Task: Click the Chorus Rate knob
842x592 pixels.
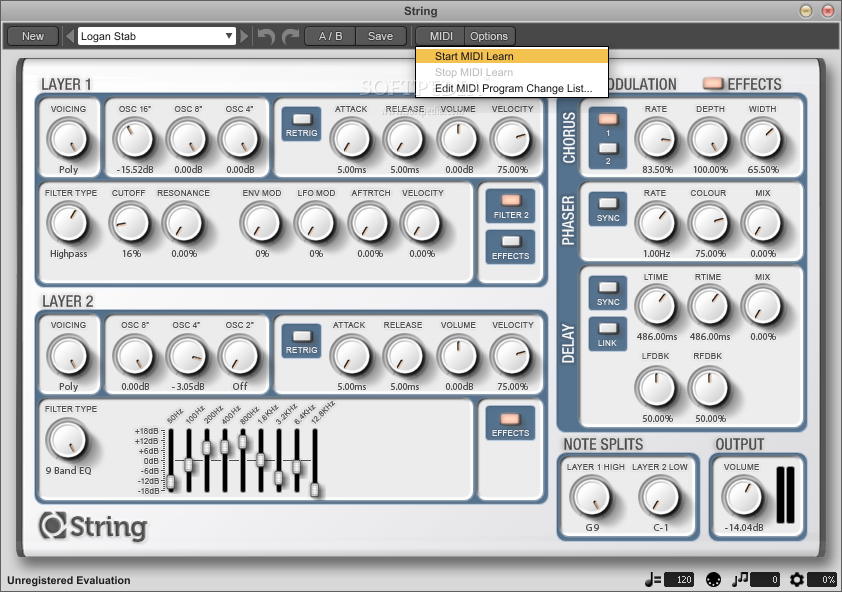Action: 656,139
